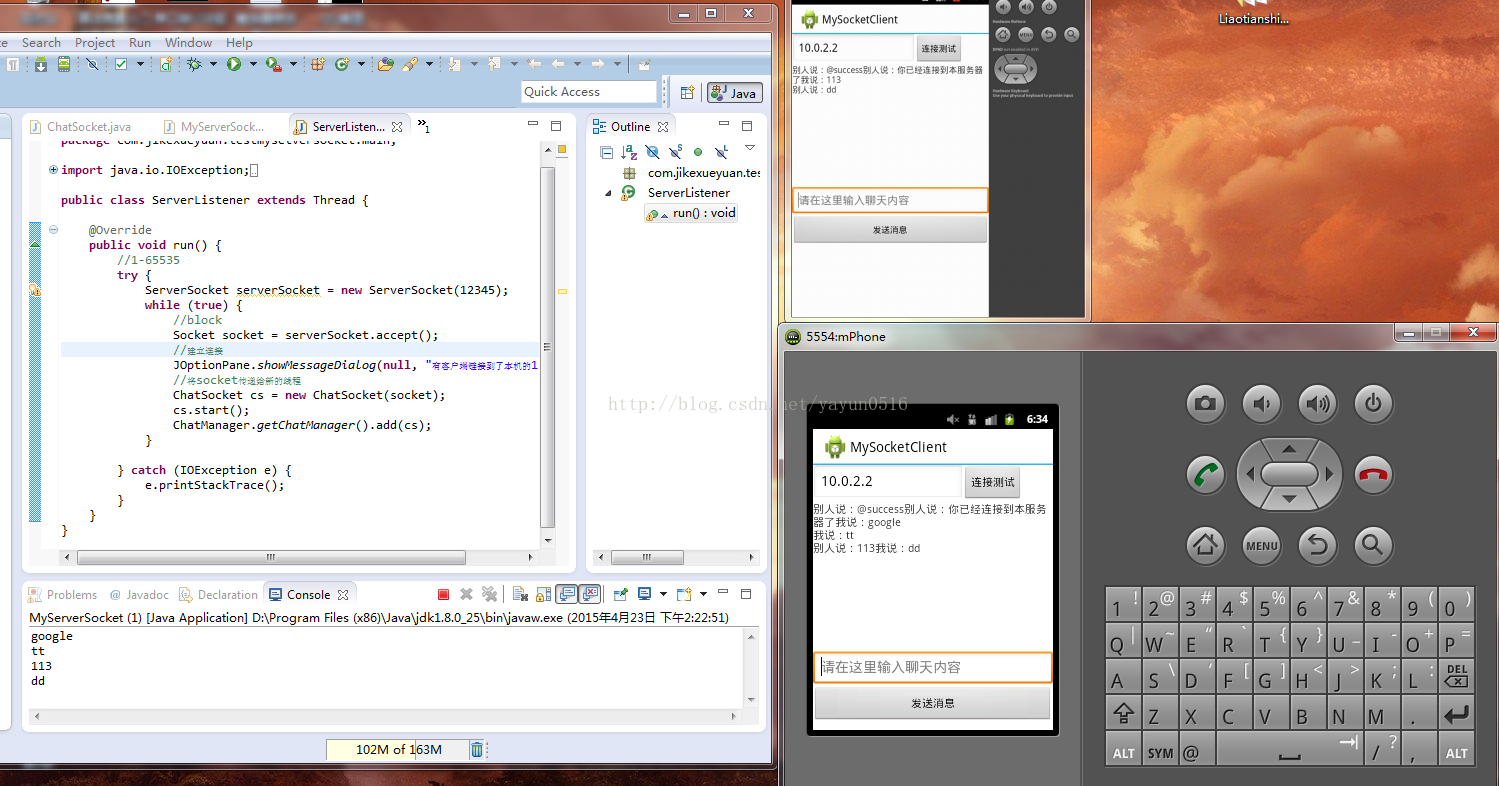Open the Android Virtual Device Manager icon
1499x786 pixels.
[x=64, y=64]
